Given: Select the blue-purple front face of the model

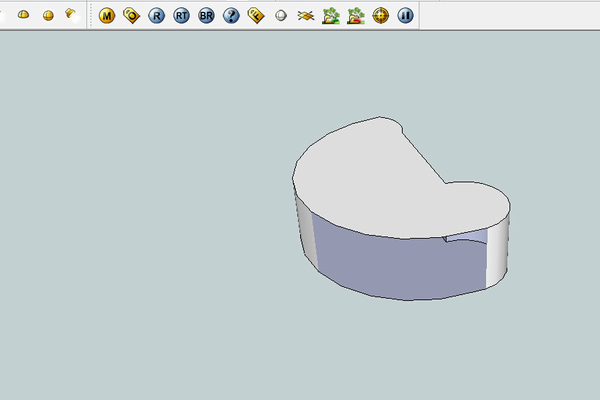Looking at the screenshot, I should click(400, 268).
